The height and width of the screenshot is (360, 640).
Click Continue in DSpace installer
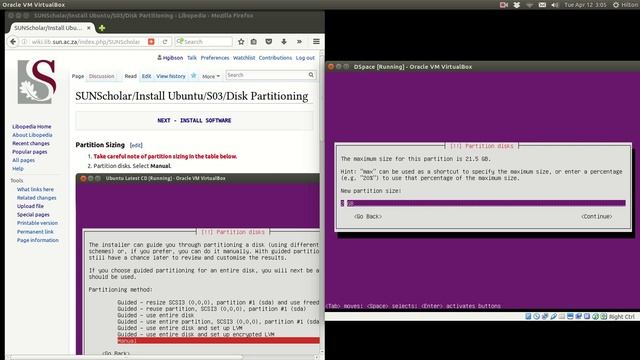(x=596, y=216)
